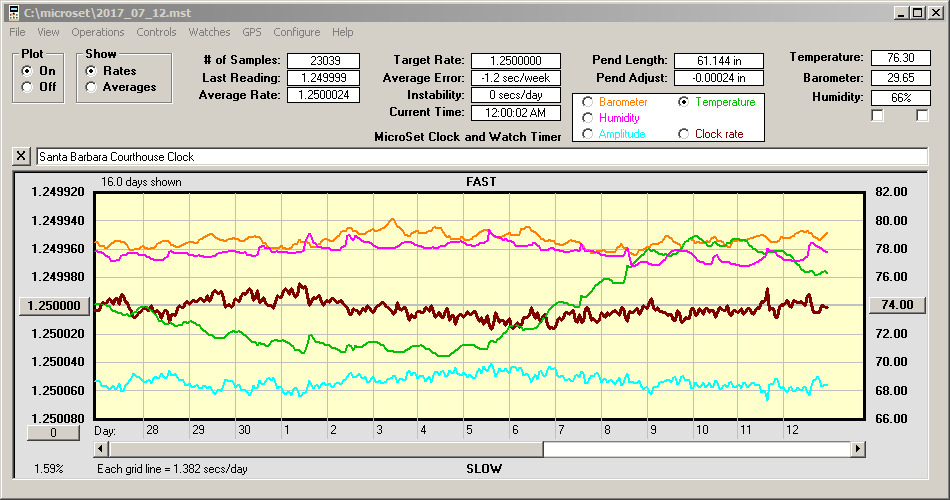Open the Controls menu
The image size is (950, 500).
[156, 32]
